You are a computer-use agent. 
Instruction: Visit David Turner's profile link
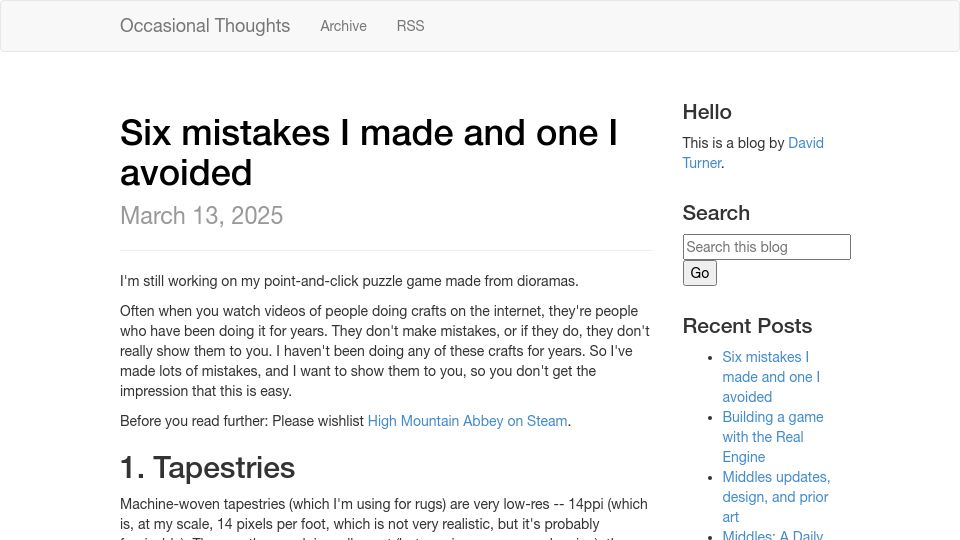point(753,153)
